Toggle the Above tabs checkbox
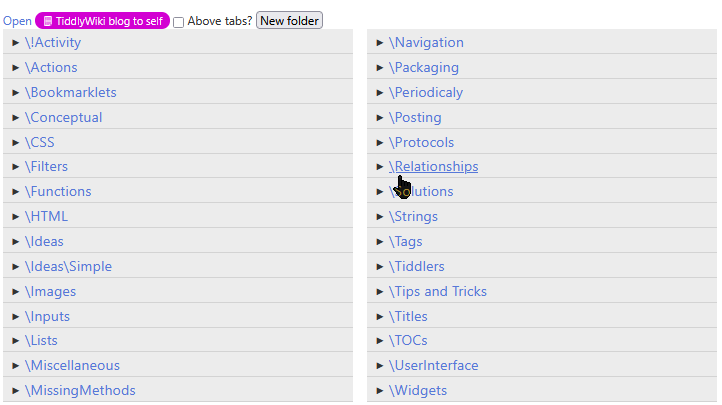The height and width of the screenshot is (405, 722). click(x=179, y=22)
